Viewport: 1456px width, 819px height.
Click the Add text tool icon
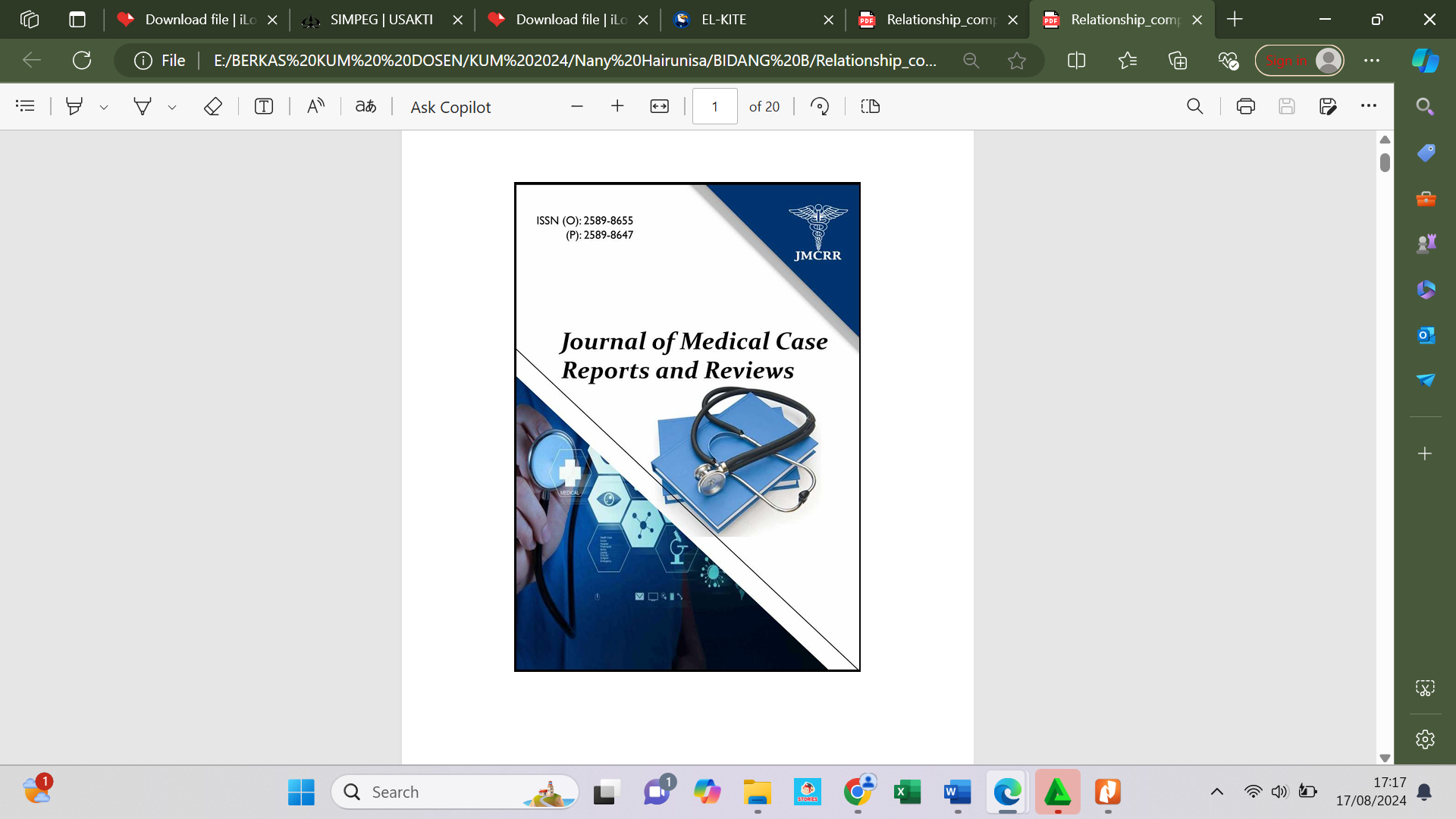coord(263,106)
